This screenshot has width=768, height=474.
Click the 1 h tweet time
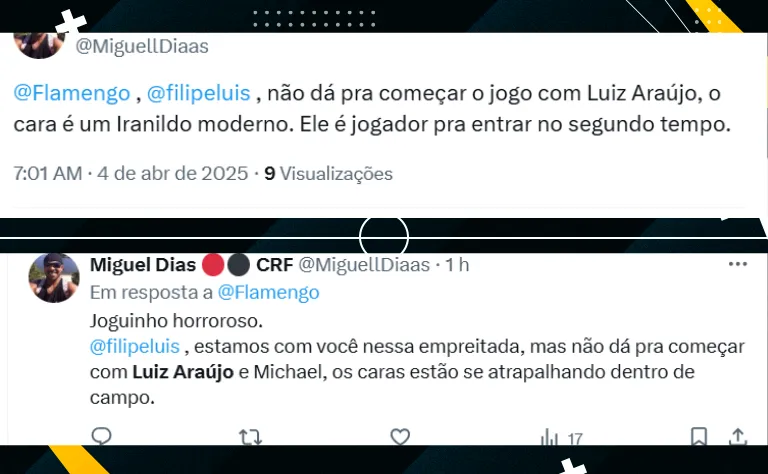tap(457, 264)
